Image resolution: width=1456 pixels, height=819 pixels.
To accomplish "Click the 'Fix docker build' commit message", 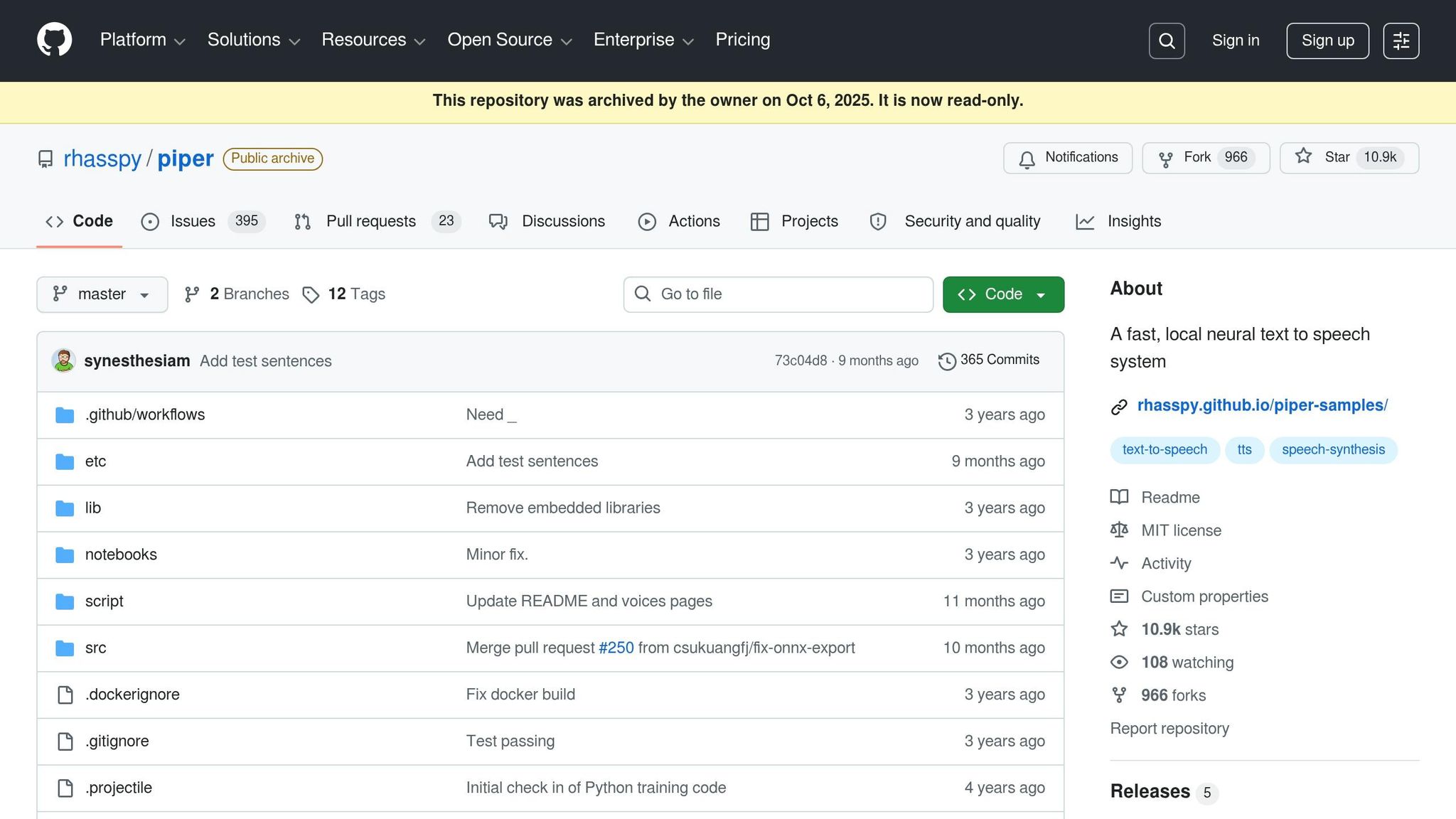I will pos(520,695).
